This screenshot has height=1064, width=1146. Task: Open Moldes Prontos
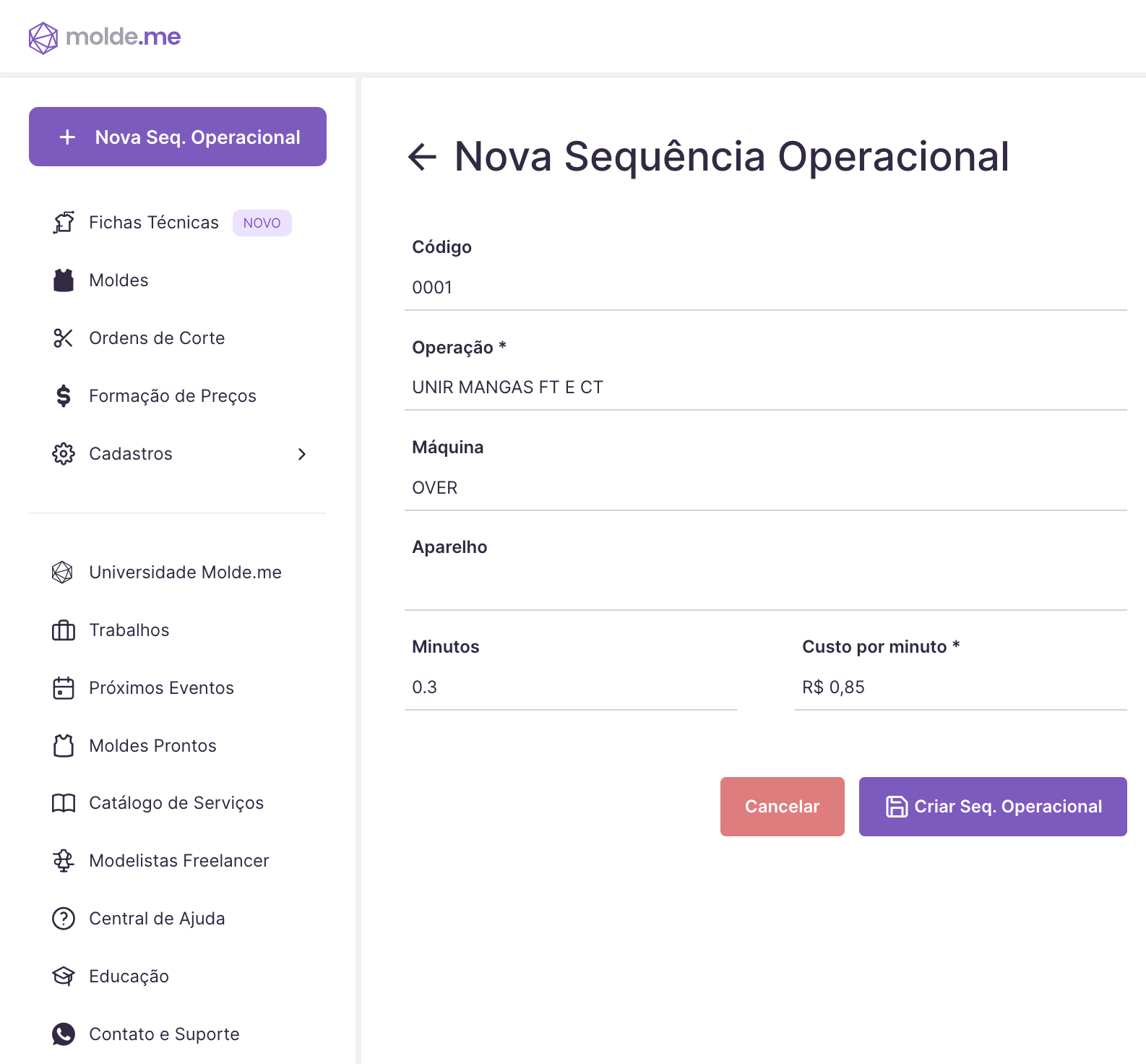point(178,745)
